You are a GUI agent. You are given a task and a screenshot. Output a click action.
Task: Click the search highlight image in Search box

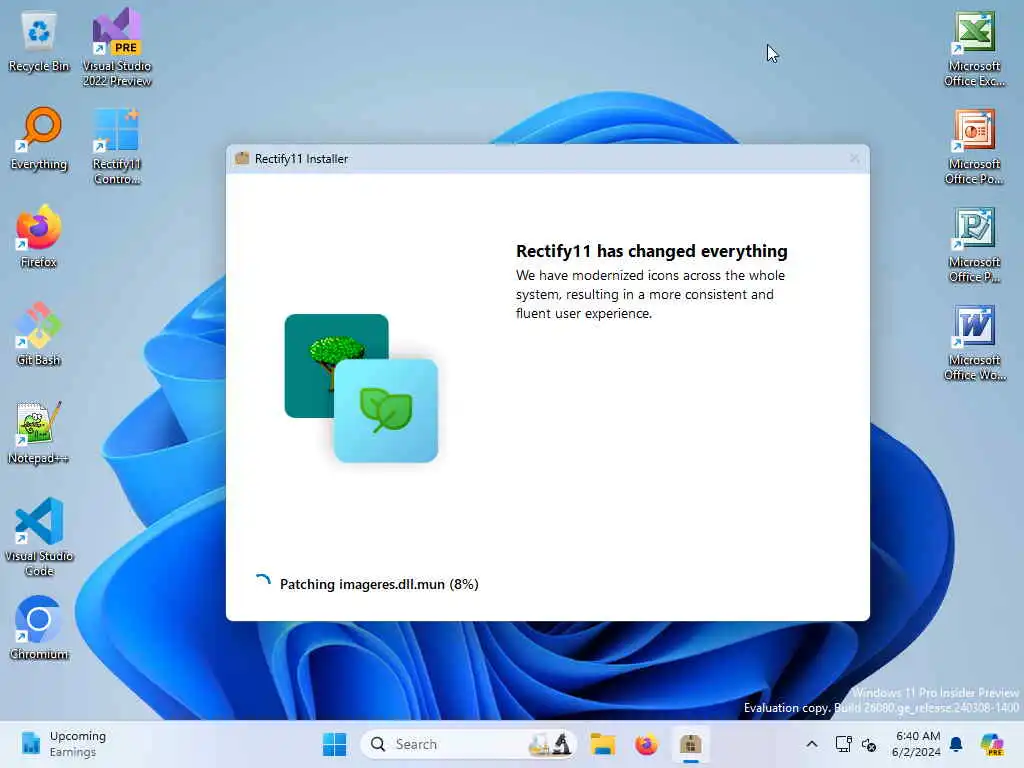[x=550, y=744]
